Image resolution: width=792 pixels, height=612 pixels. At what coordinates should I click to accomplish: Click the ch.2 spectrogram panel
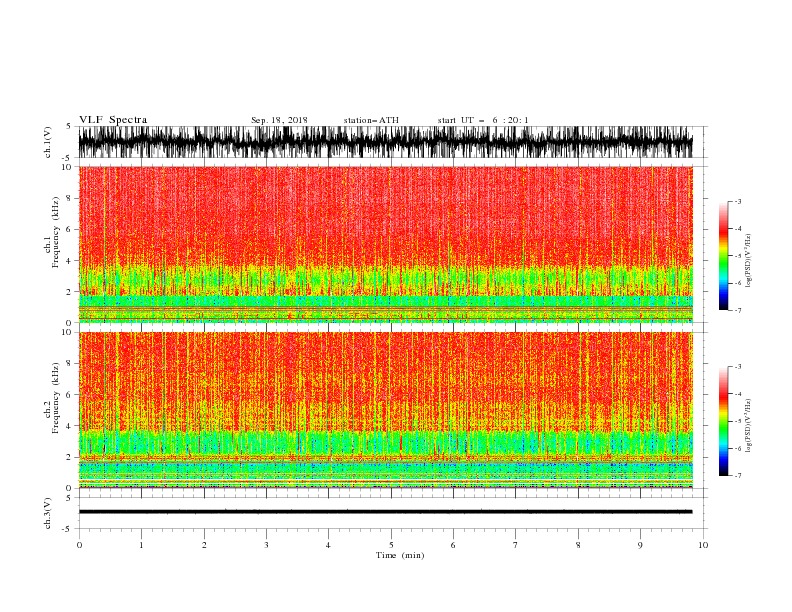(385, 410)
